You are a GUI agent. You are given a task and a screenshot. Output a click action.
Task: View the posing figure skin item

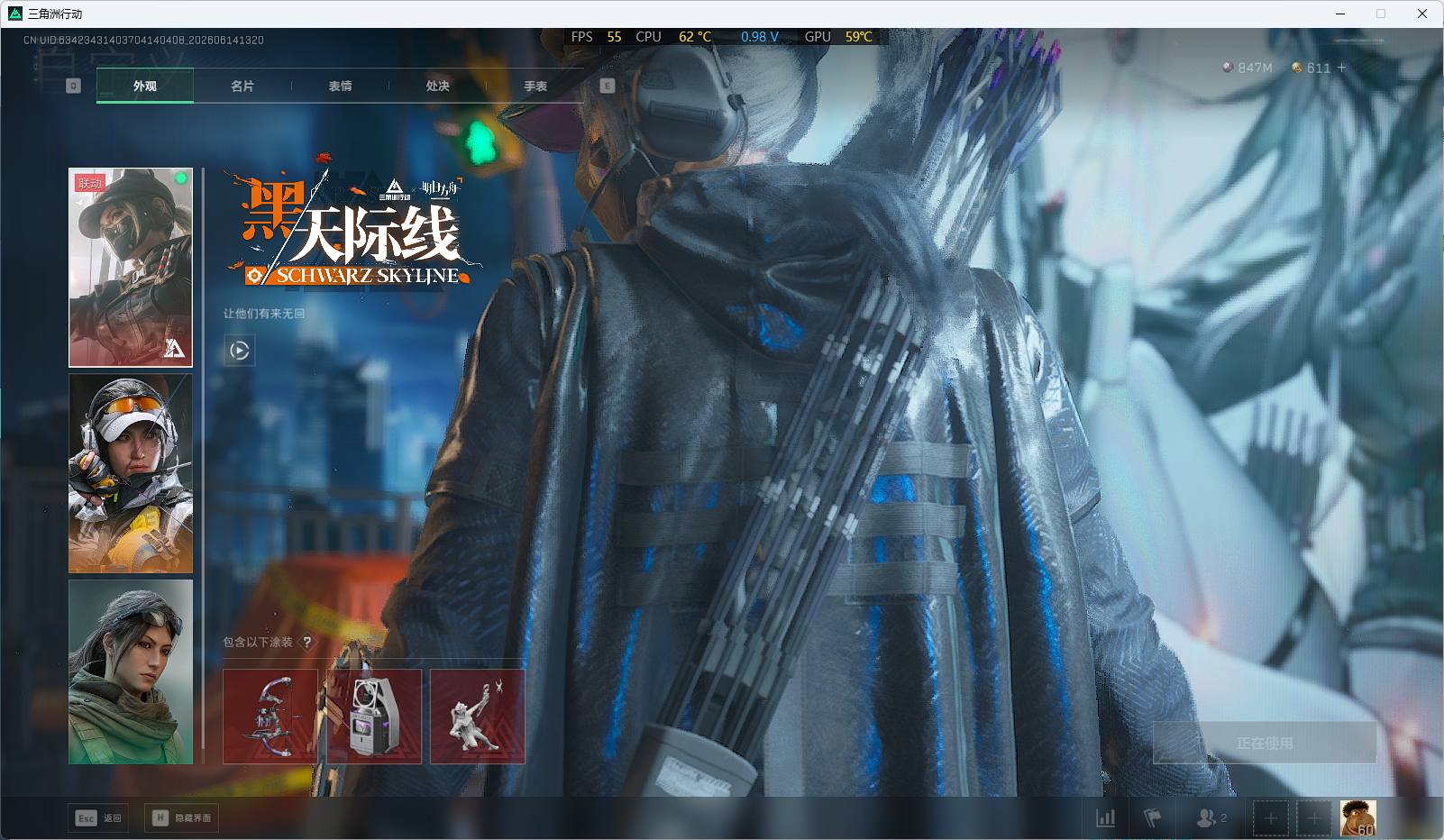[x=478, y=717]
